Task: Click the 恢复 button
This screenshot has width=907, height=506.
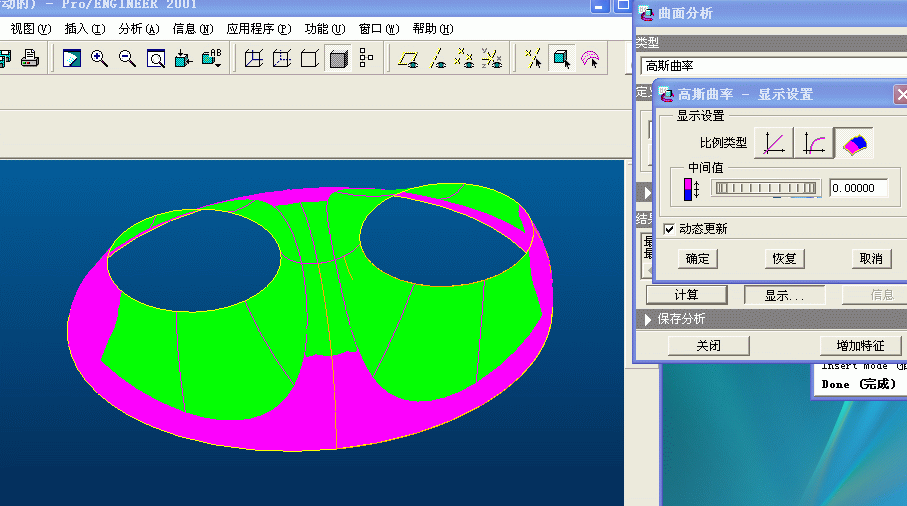Action: (784, 258)
